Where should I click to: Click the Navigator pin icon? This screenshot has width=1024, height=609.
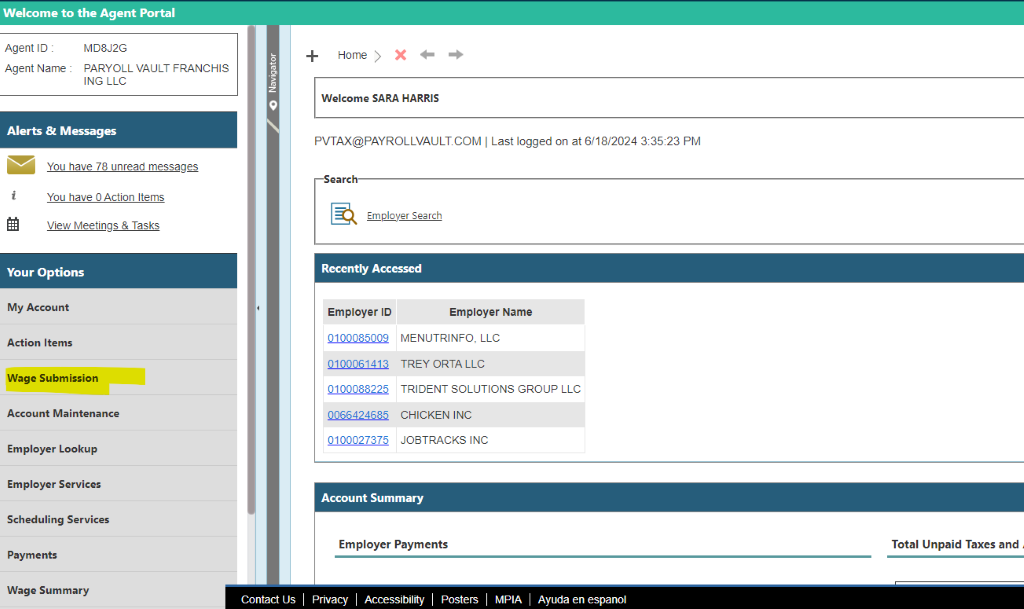[x=273, y=105]
